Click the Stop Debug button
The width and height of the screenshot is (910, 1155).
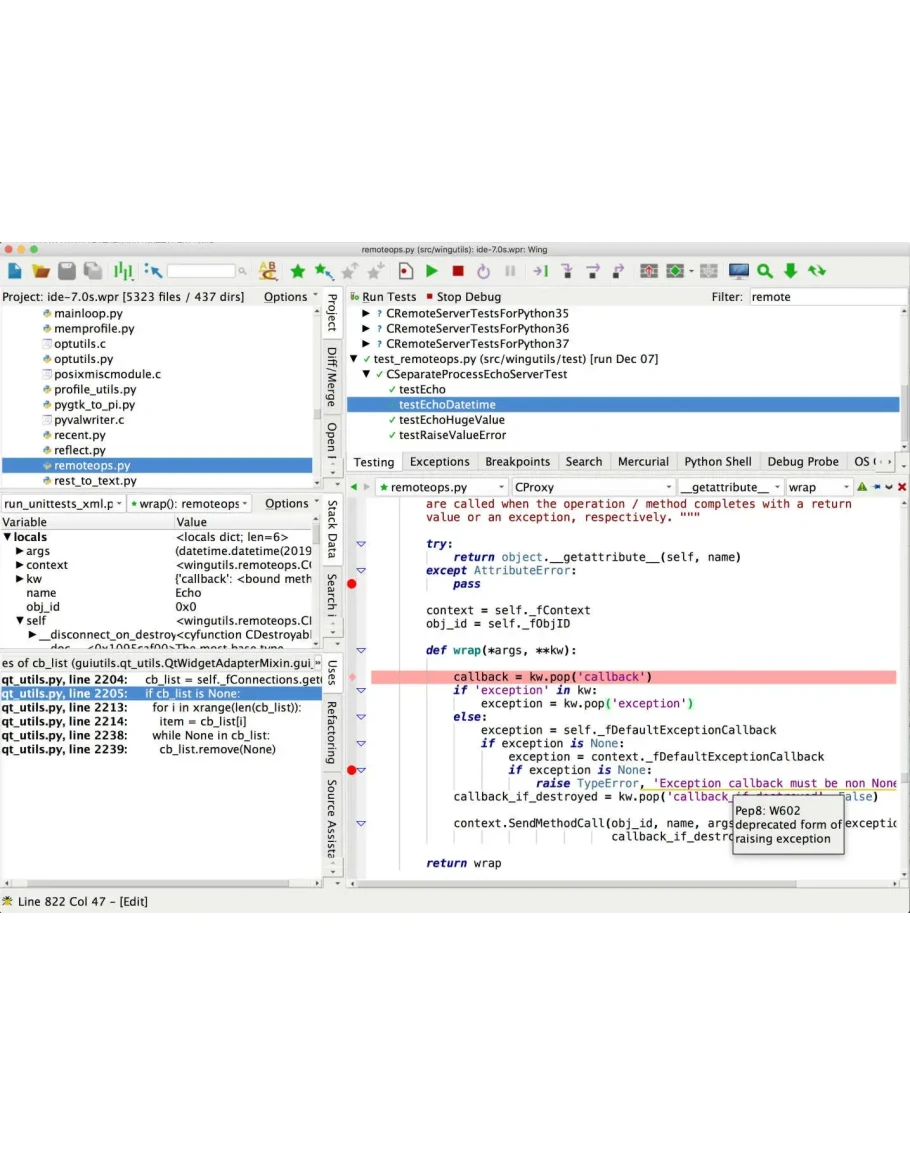pyautogui.click(x=463, y=297)
